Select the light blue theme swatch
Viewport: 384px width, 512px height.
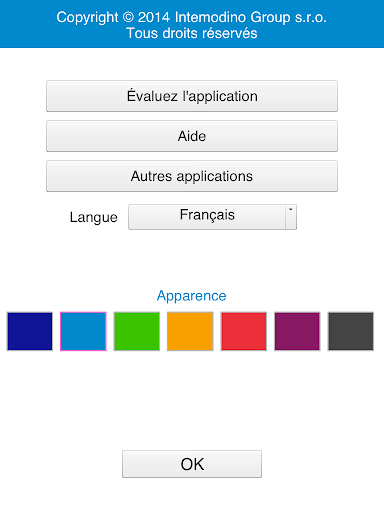(83, 331)
